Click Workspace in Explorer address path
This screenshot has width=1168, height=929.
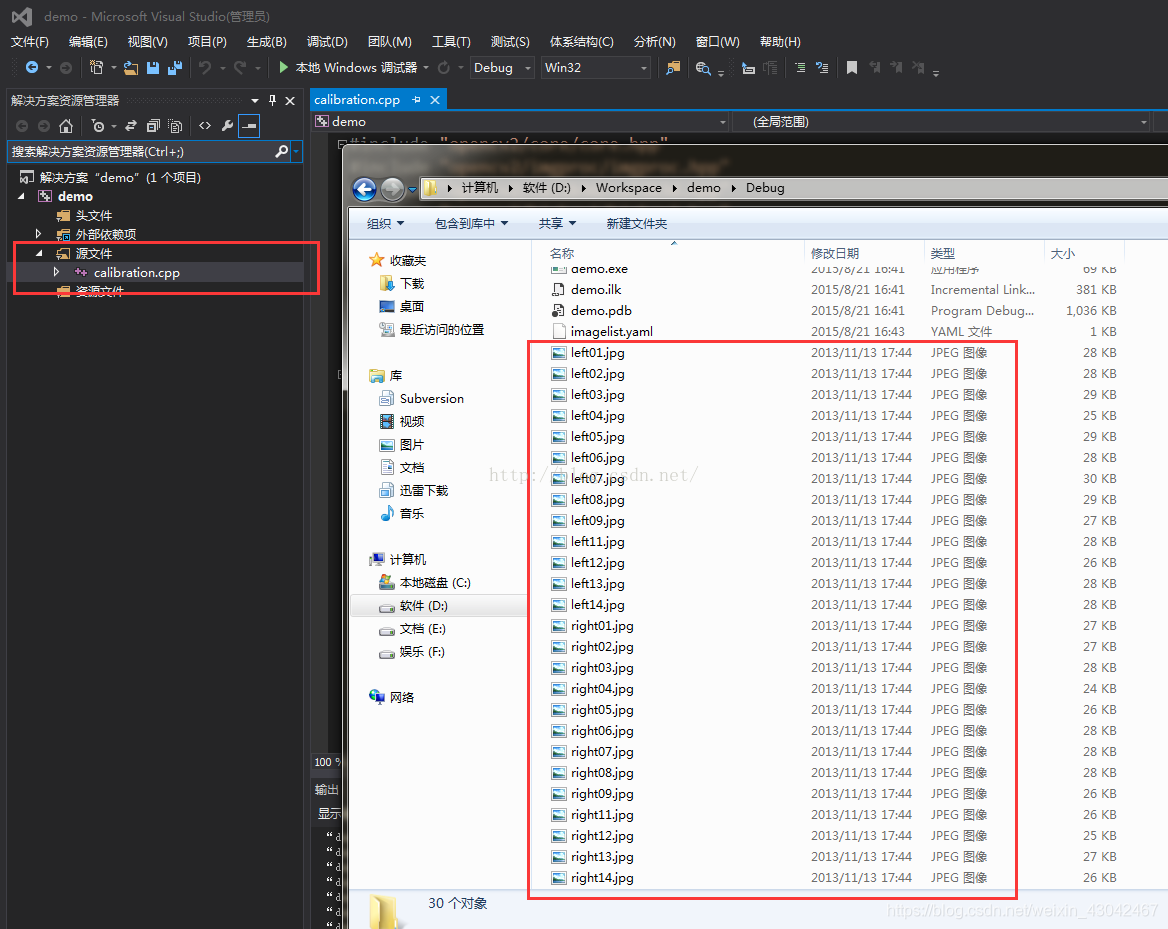pyautogui.click(x=629, y=188)
